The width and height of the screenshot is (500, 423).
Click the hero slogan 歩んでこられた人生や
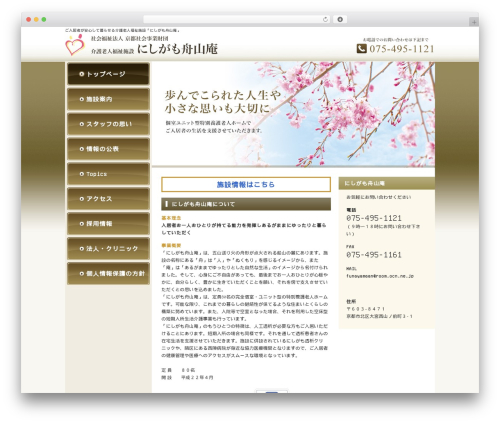click(x=223, y=95)
